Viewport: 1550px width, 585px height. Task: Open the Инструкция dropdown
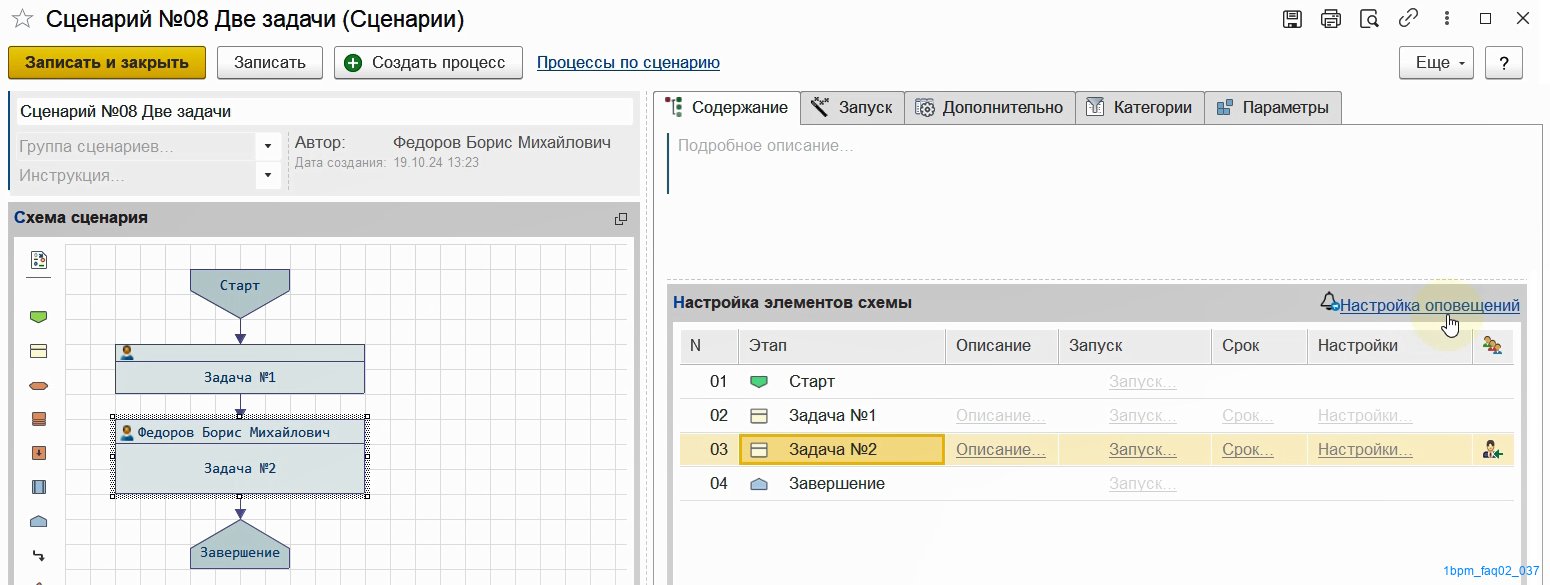267,176
